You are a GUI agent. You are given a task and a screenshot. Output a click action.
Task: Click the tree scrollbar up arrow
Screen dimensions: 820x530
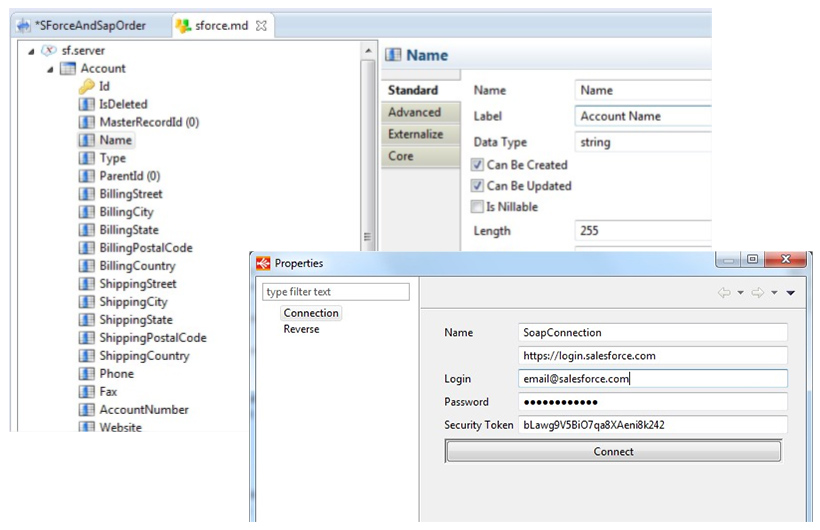click(368, 51)
